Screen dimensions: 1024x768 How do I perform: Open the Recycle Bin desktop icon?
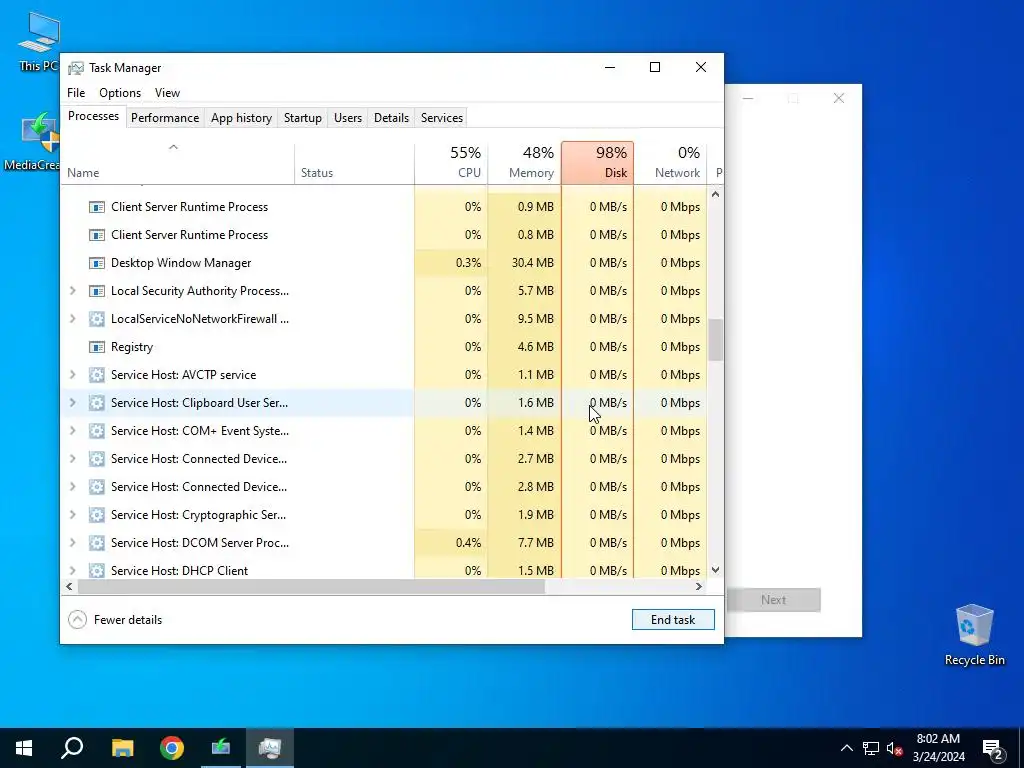point(974,635)
